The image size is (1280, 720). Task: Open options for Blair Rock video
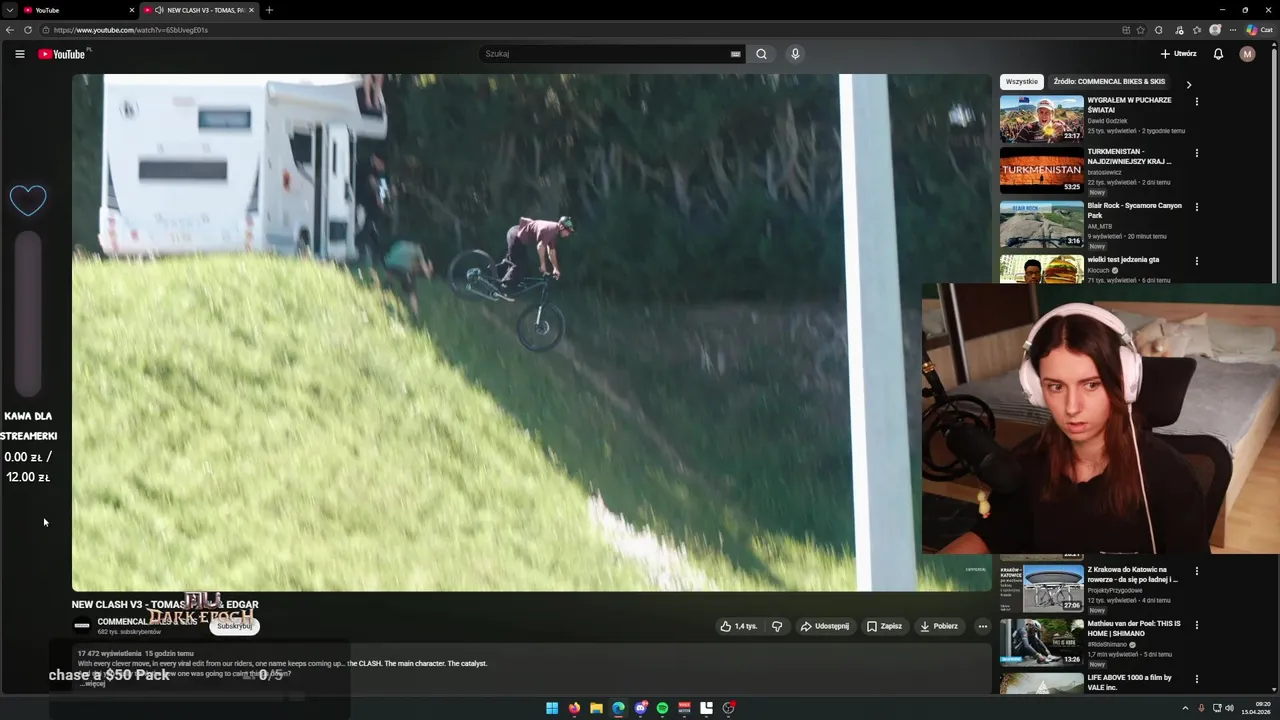click(1196, 207)
